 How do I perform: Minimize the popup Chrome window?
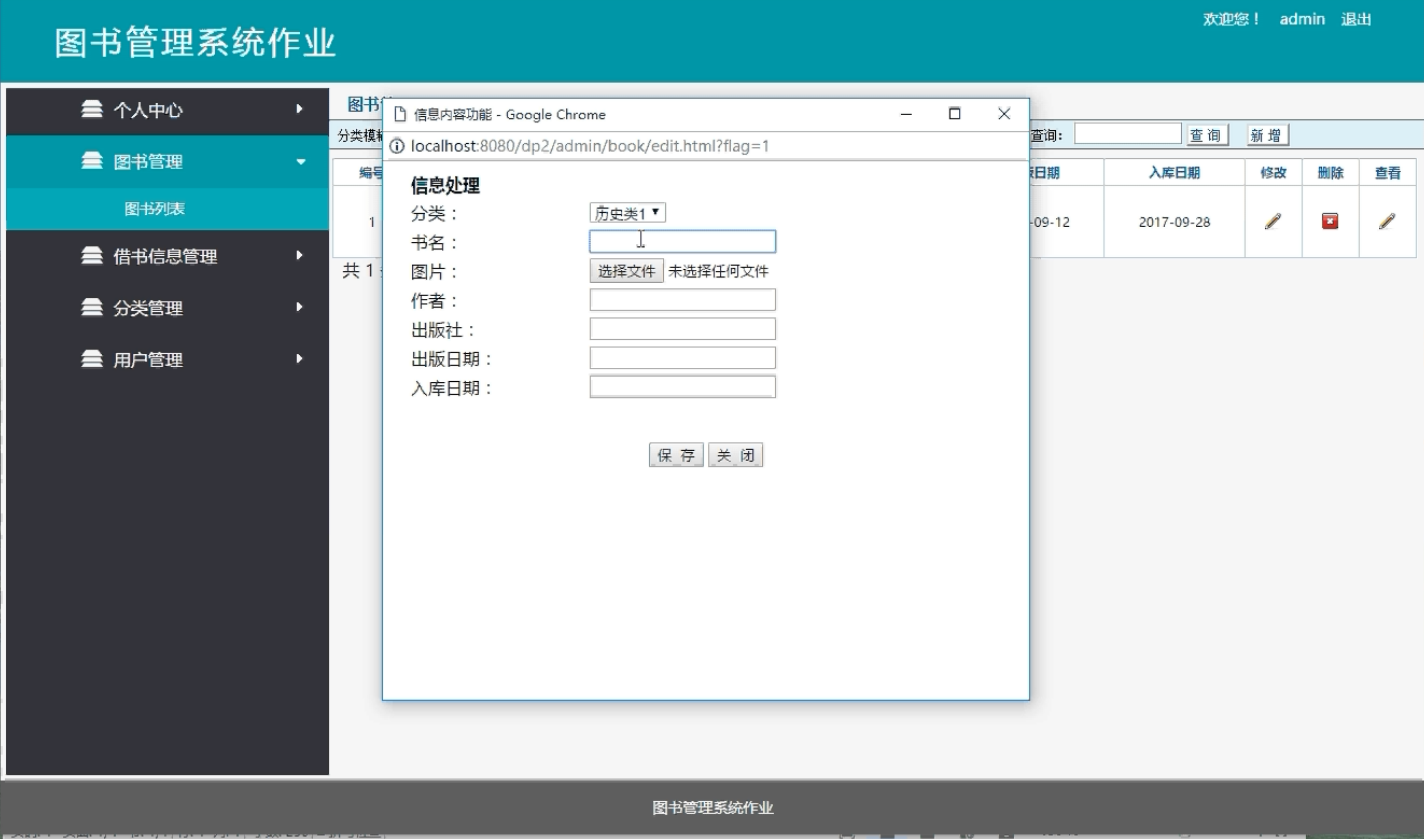(906, 114)
